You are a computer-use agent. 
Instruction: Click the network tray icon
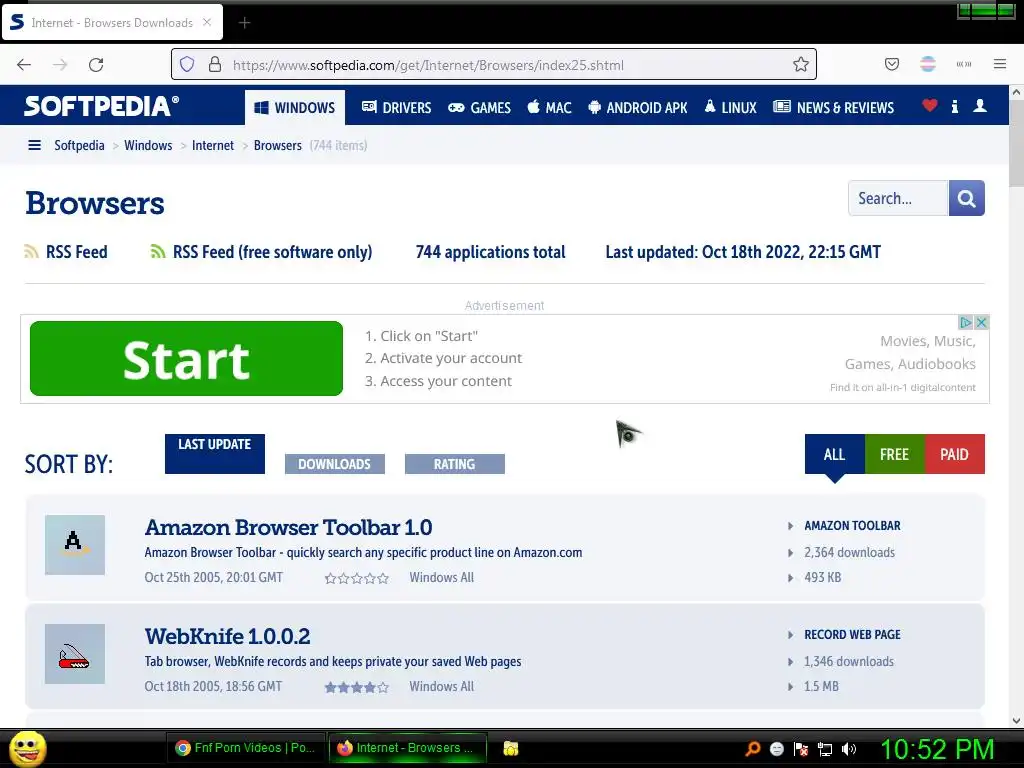pos(825,749)
